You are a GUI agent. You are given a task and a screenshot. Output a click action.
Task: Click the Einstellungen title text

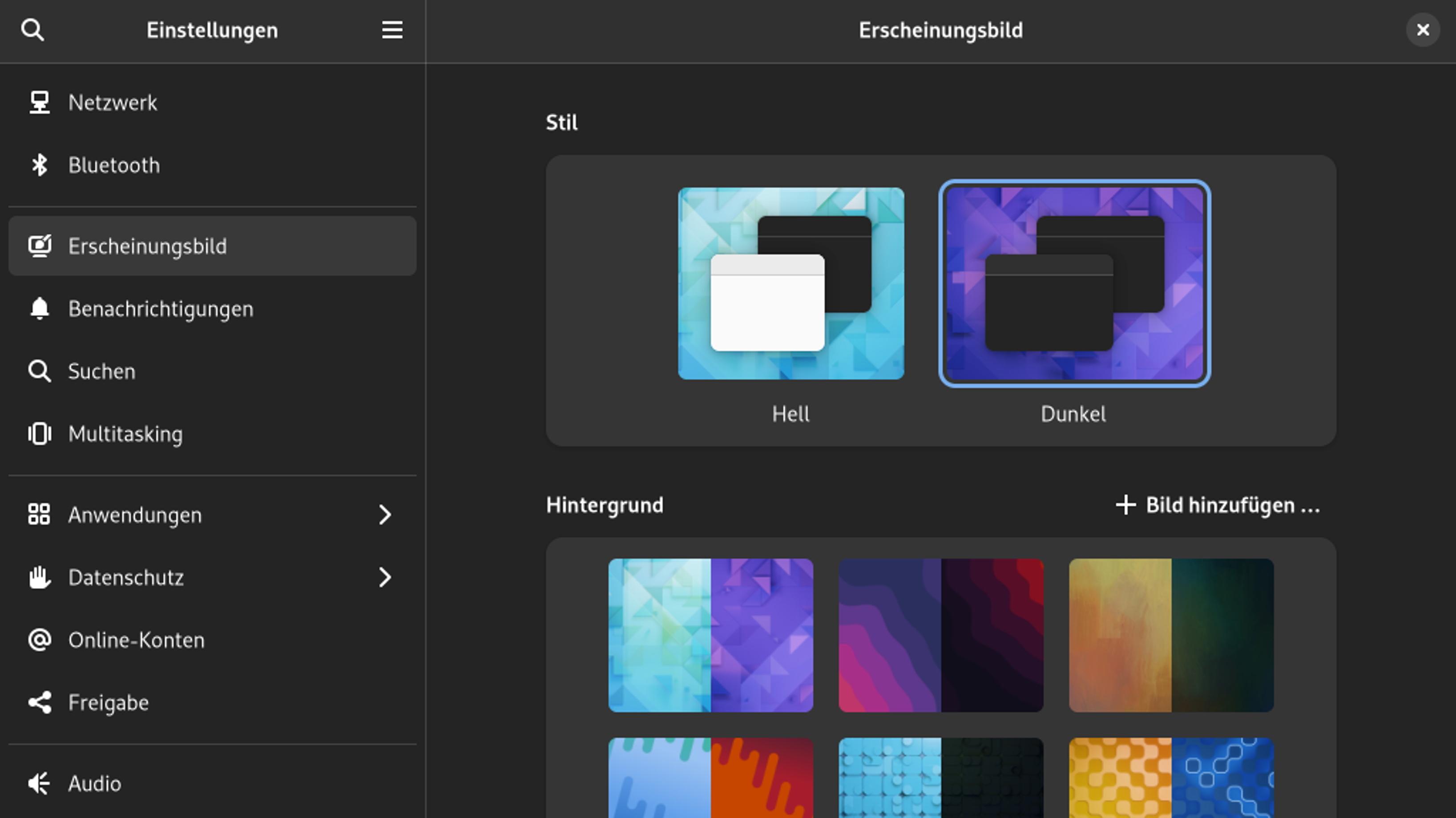(x=212, y=30)
